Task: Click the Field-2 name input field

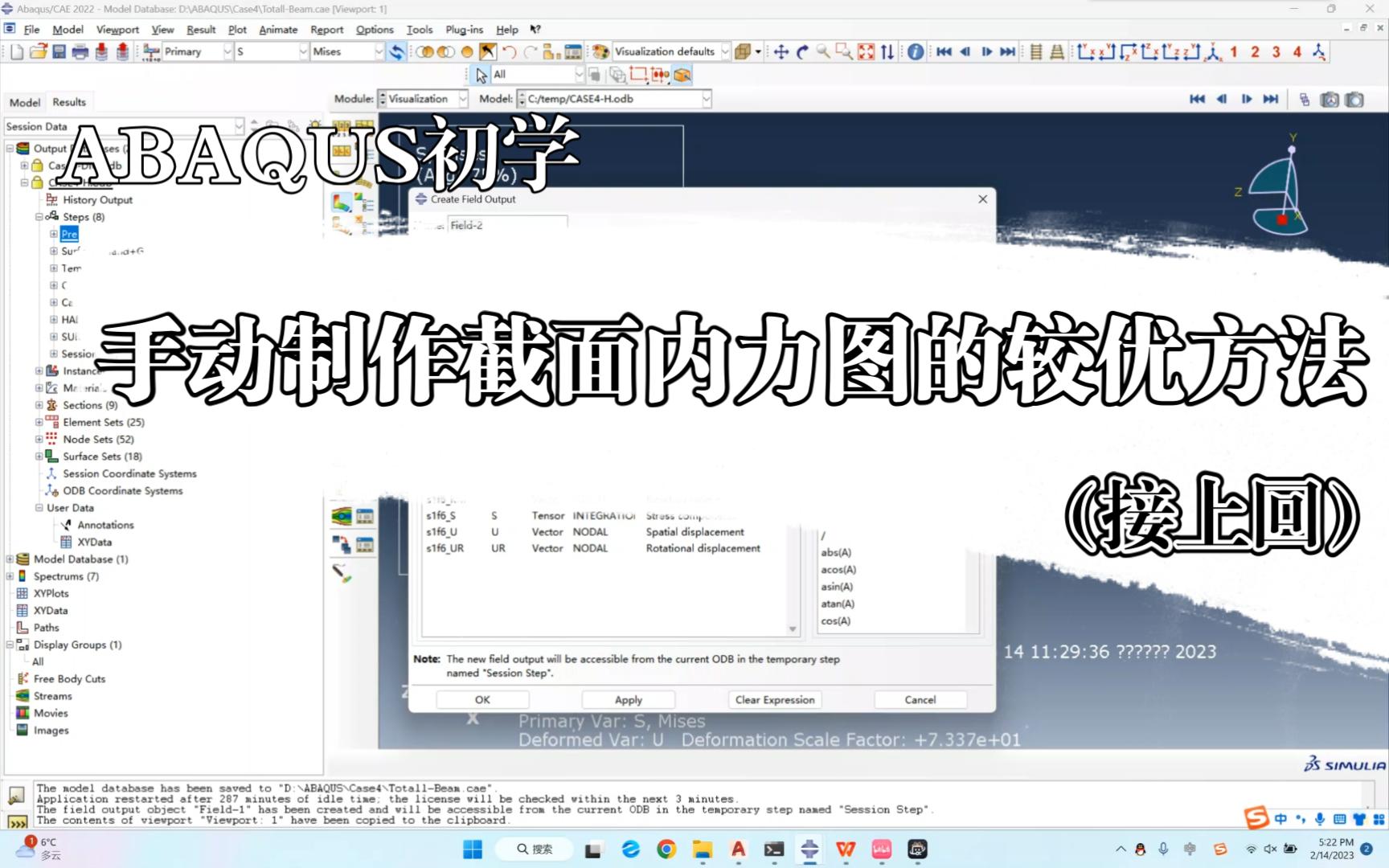Action: pyautogui.click(x=507, y=225)
